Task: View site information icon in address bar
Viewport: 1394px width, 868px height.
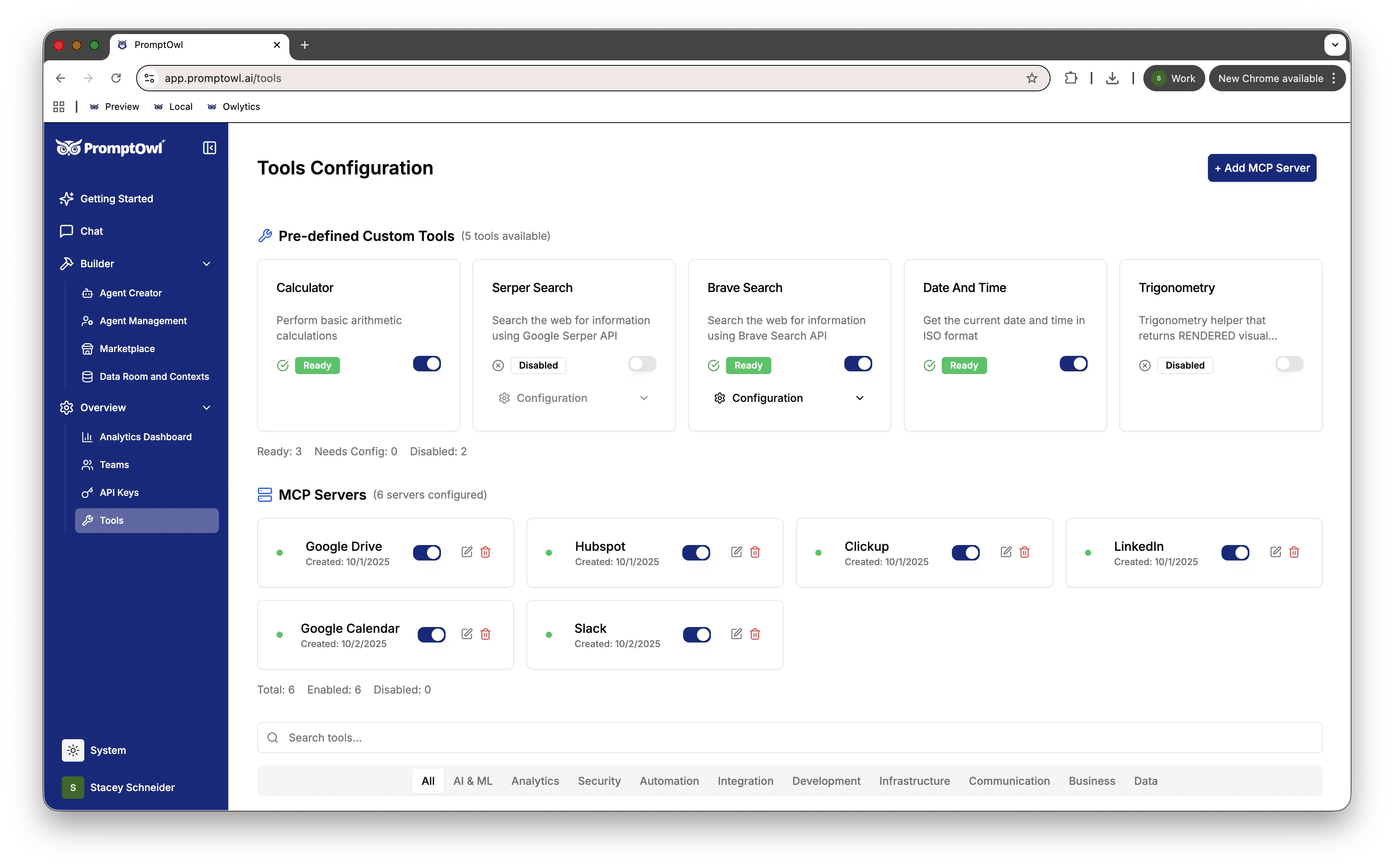Action: pyautogui.click(x=150, y=78)
